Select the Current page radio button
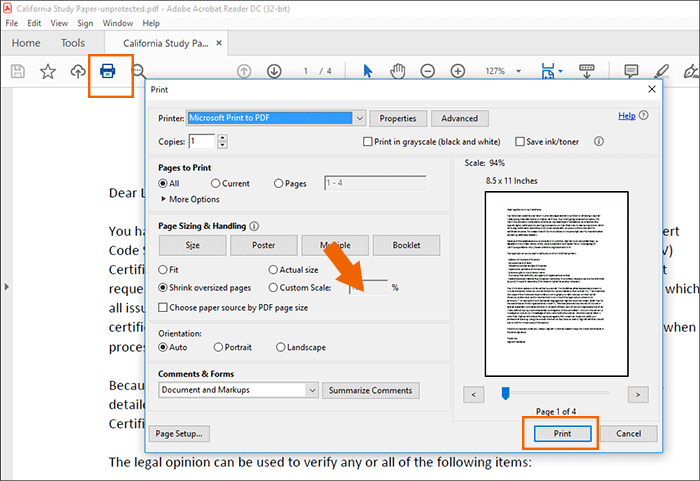Viewport: 700px width, 481px height. 216,184
